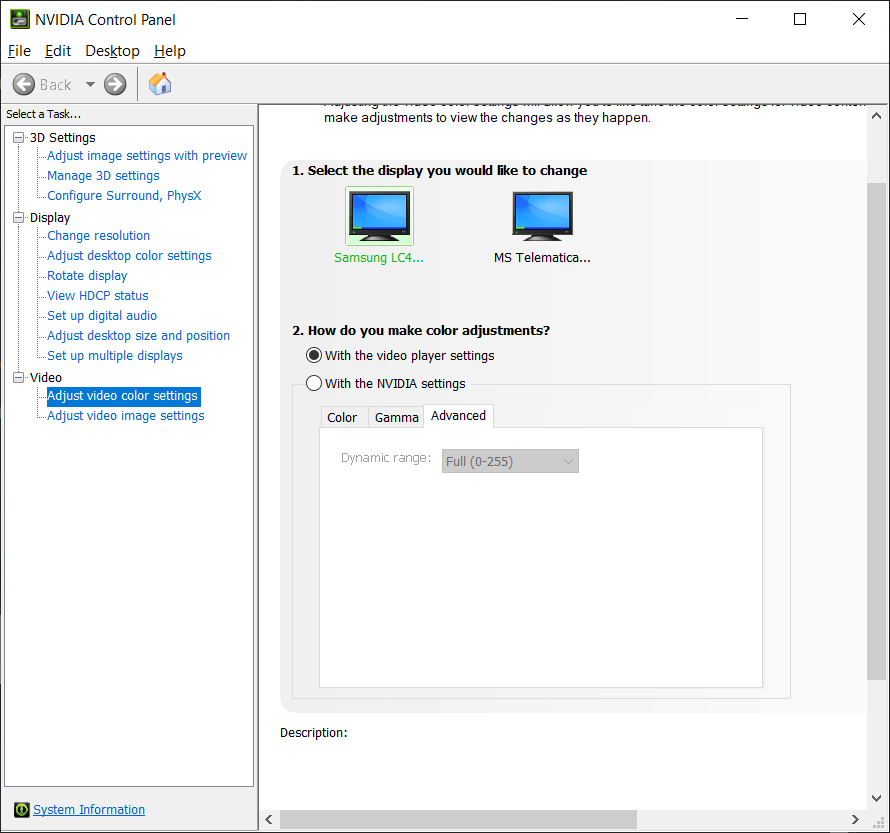Click the horizontal scrollbar left arrow
This screenshot has width=890, height=833.
[x=269, y=819]
